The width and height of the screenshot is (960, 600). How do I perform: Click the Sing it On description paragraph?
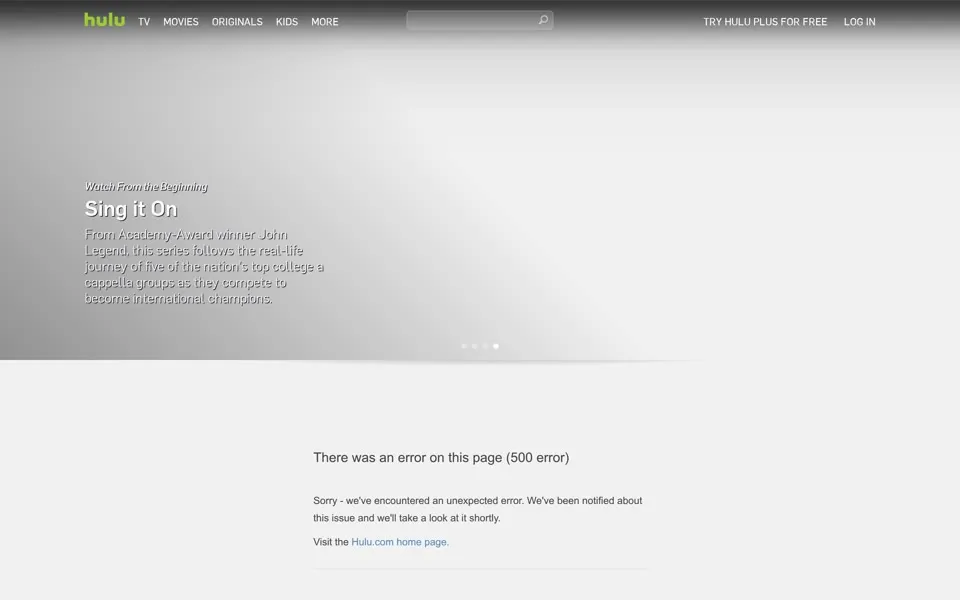204,266
